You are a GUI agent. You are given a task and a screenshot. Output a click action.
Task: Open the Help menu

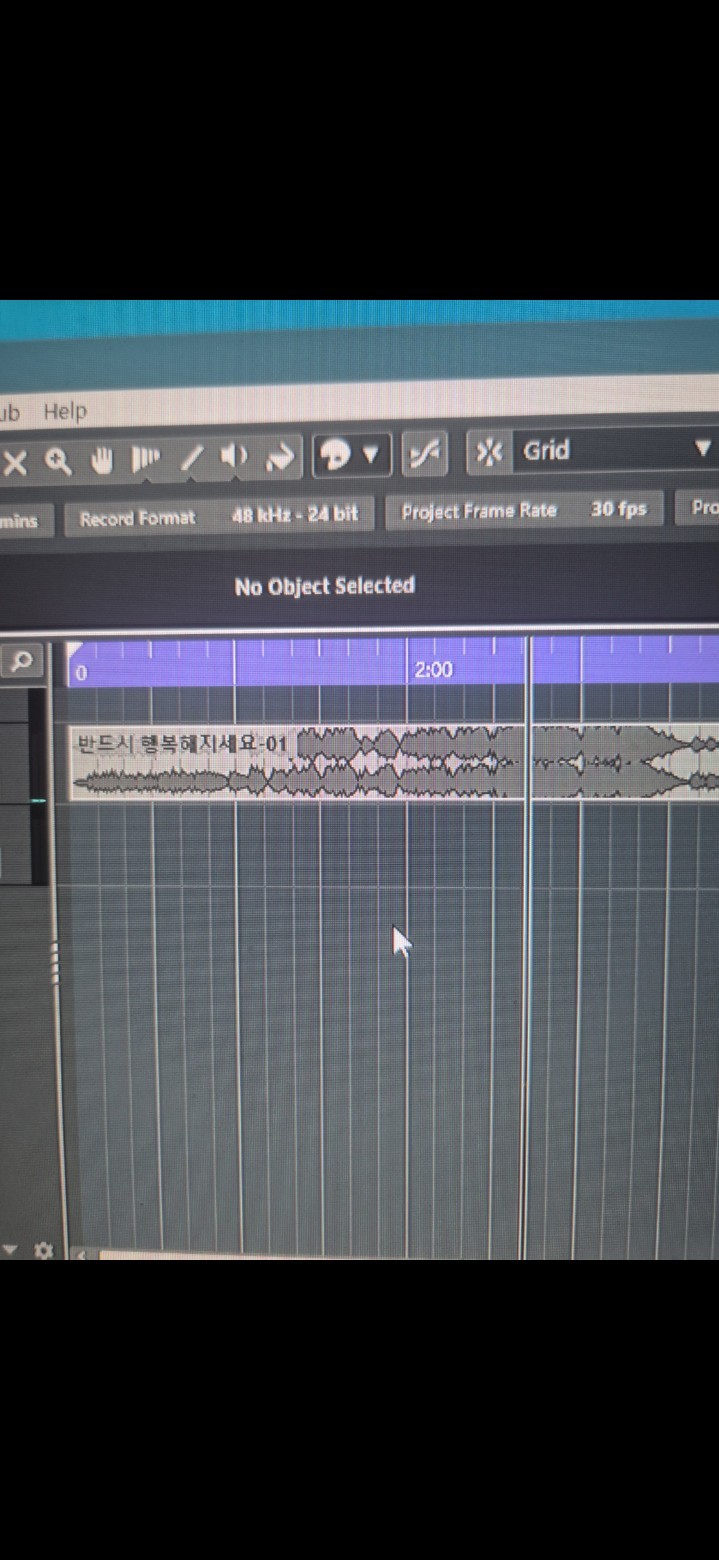tap(65, 411)
